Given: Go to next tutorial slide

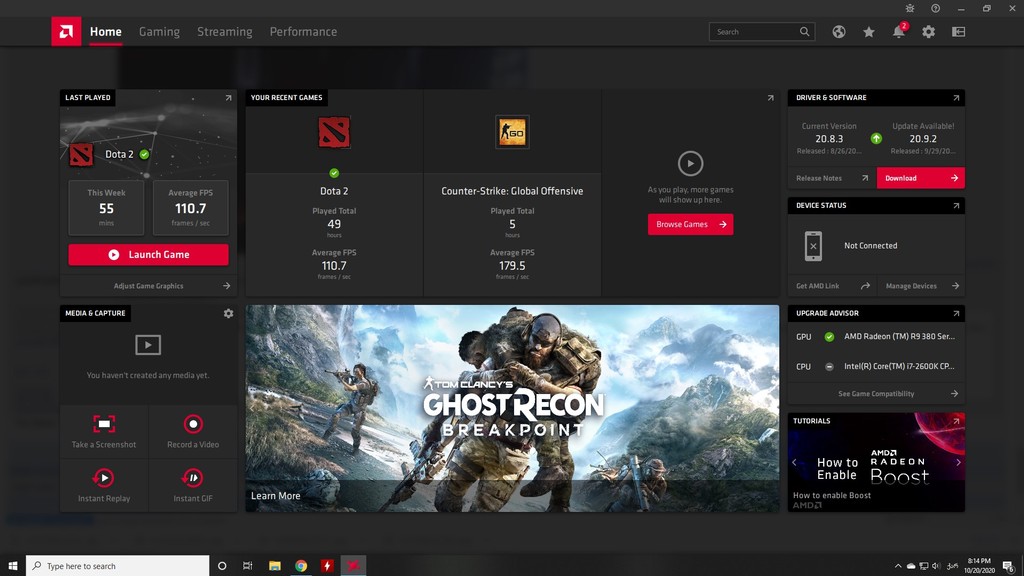Looking at the screenshot, I should (x=958, y=462).
